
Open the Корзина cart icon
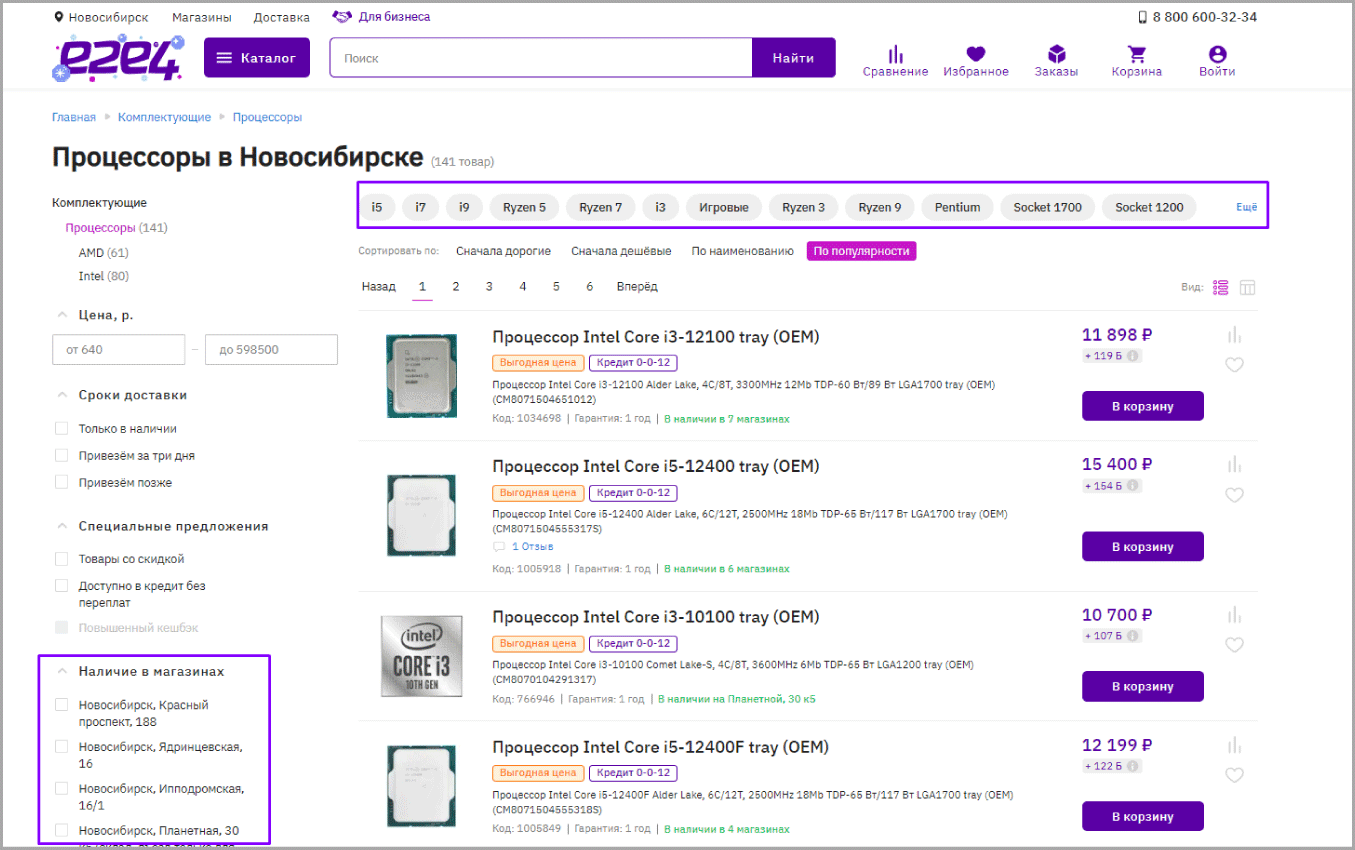(1136, 54)
